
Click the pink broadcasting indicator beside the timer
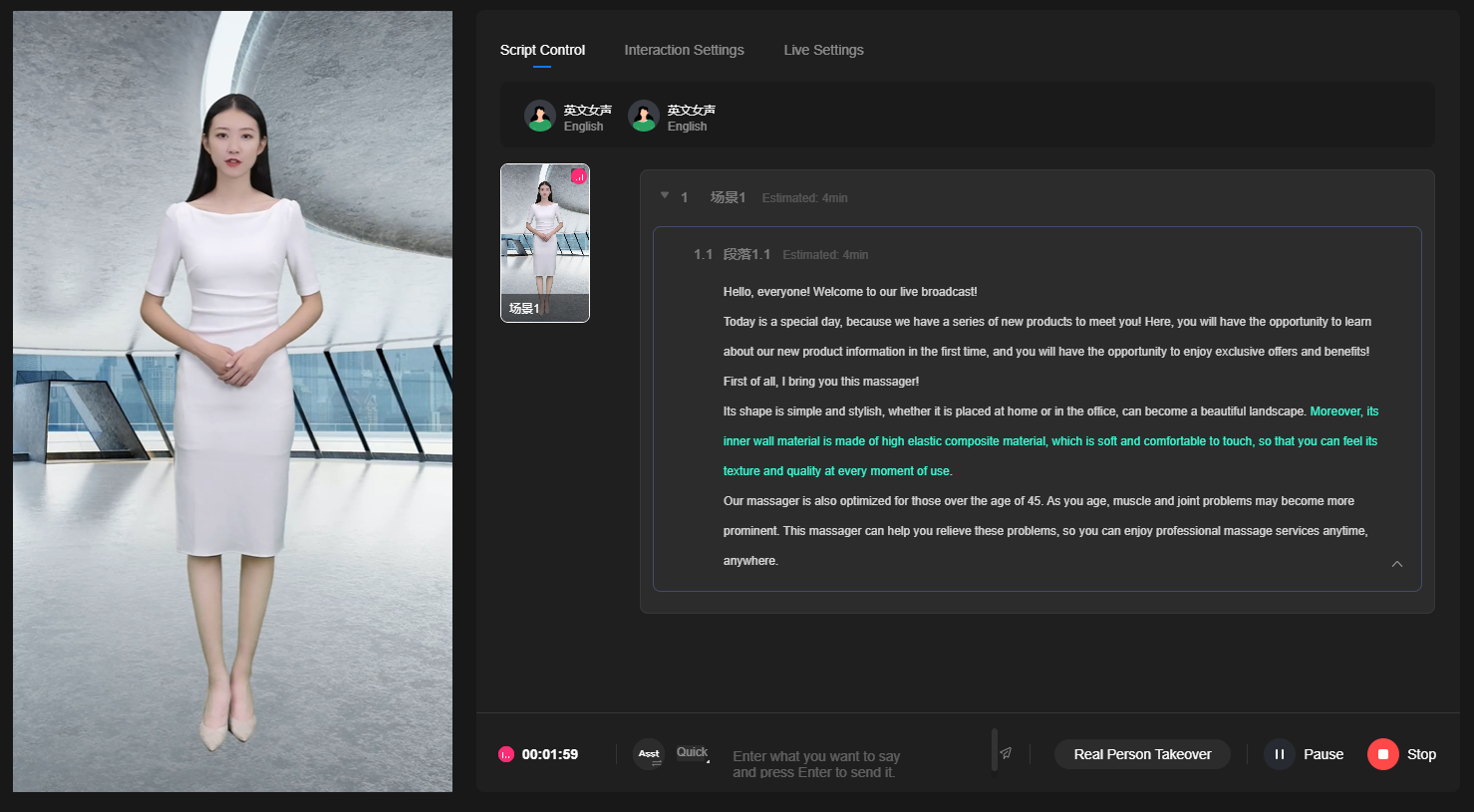[506, 754]
